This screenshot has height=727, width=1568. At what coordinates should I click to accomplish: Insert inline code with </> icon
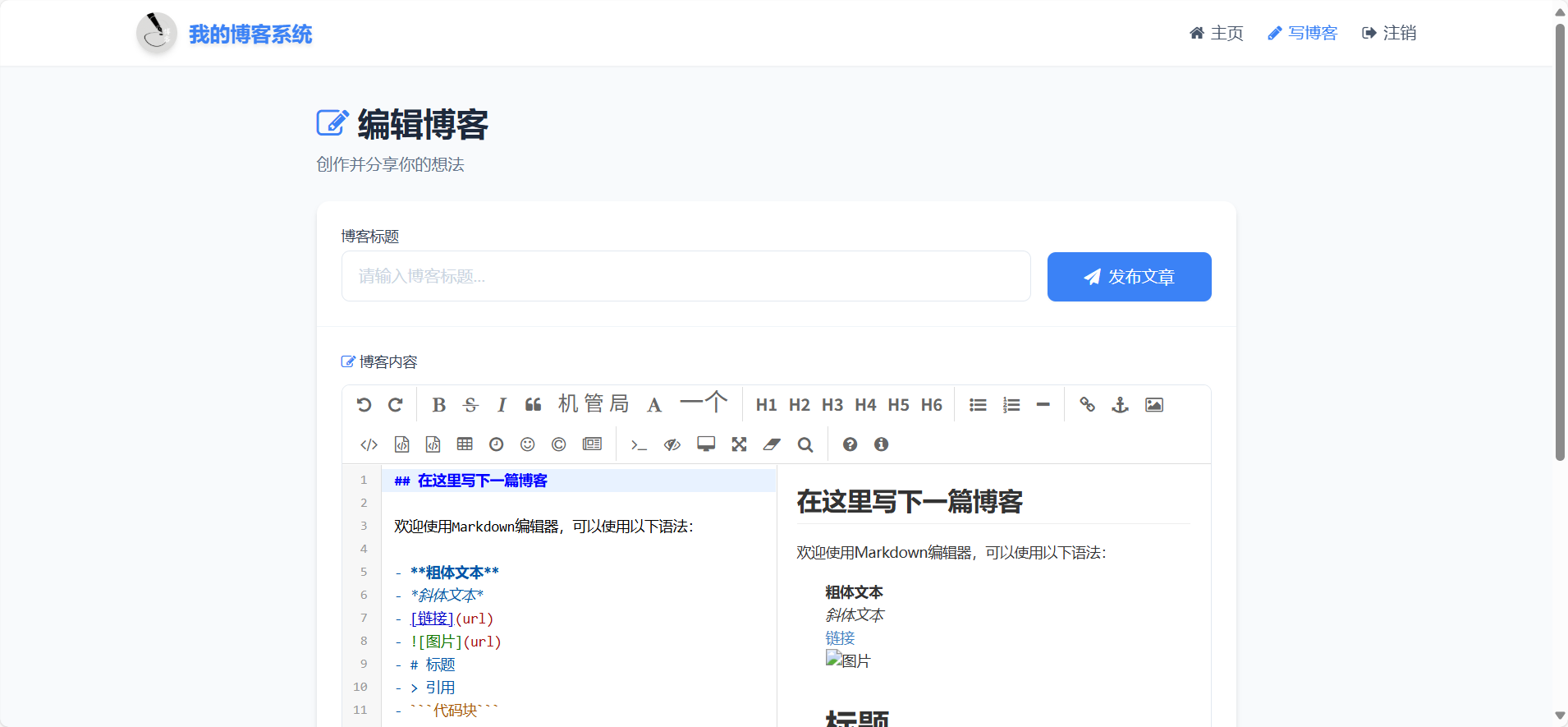(x=369, y=444)
